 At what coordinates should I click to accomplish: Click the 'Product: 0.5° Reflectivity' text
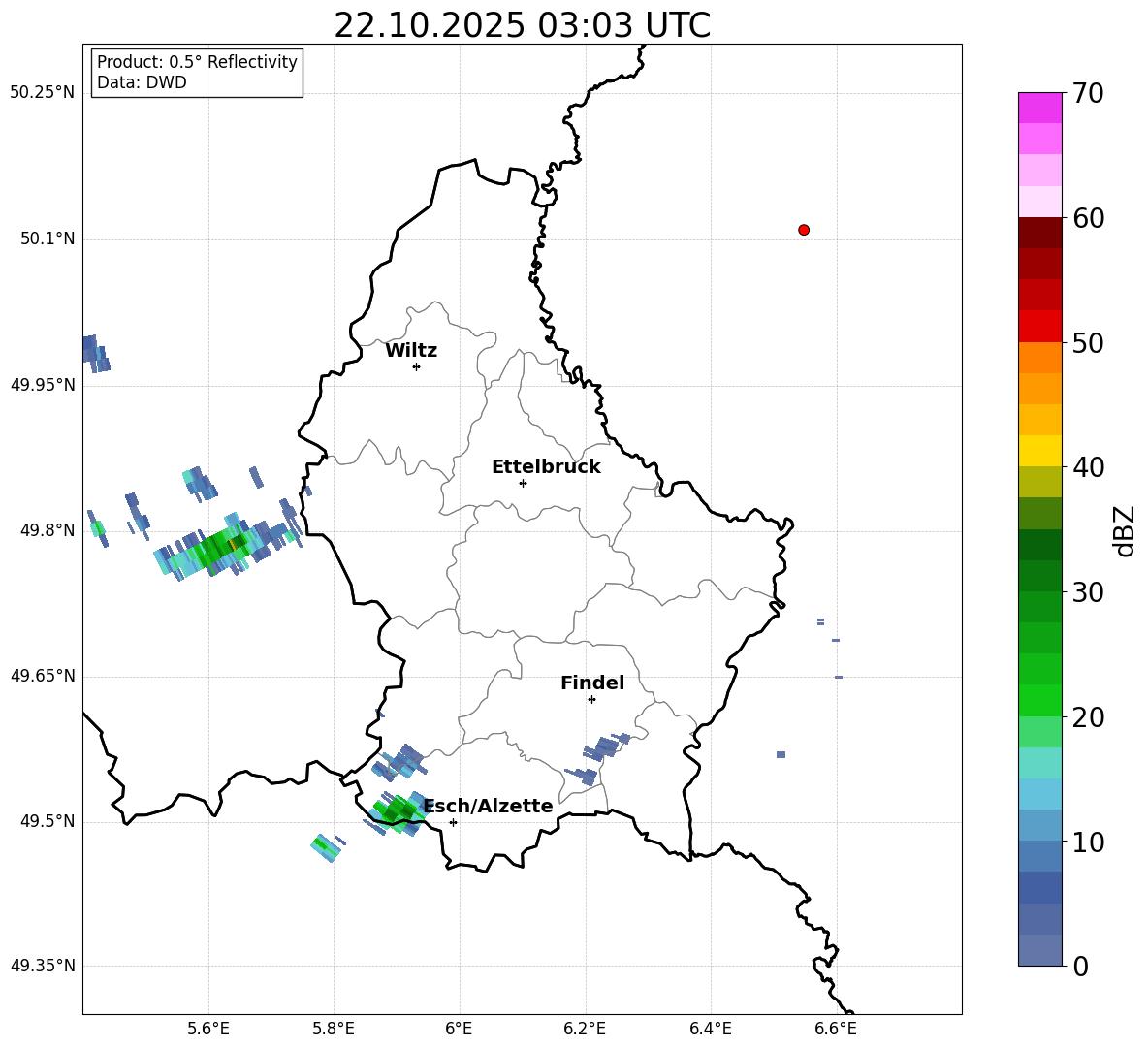pyautogui.click(x=197, y=62)
